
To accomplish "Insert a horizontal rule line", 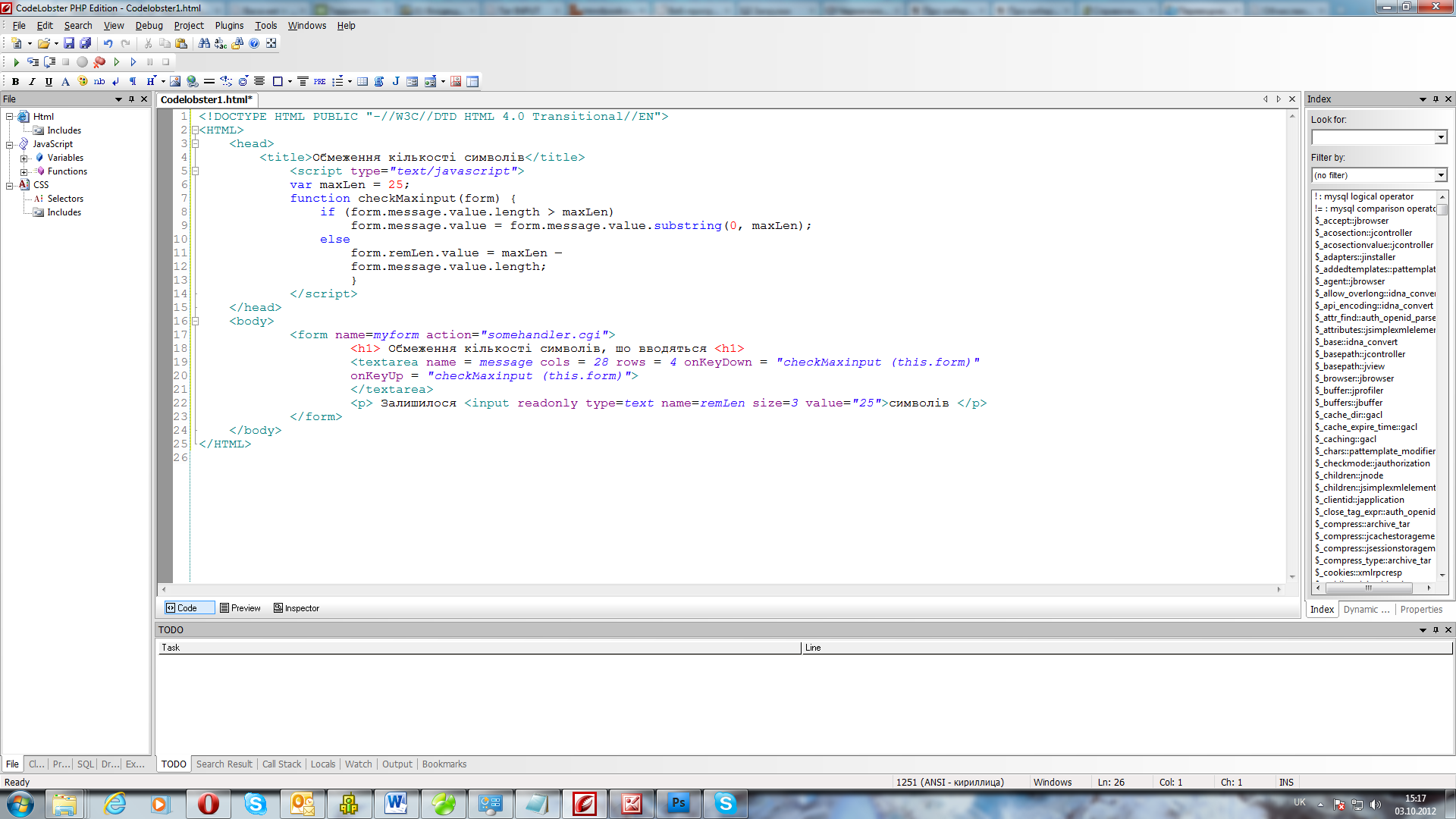I will (209, 82).
